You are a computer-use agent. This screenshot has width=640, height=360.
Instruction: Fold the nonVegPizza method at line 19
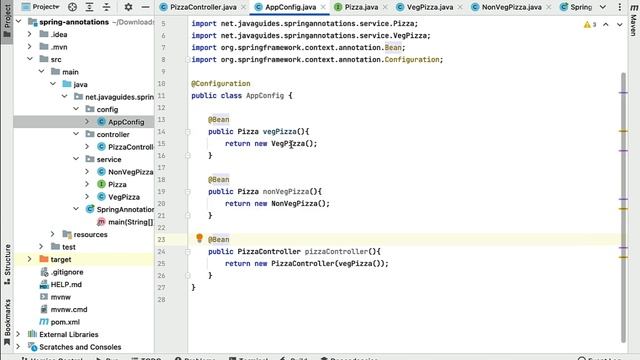(188, 191)
